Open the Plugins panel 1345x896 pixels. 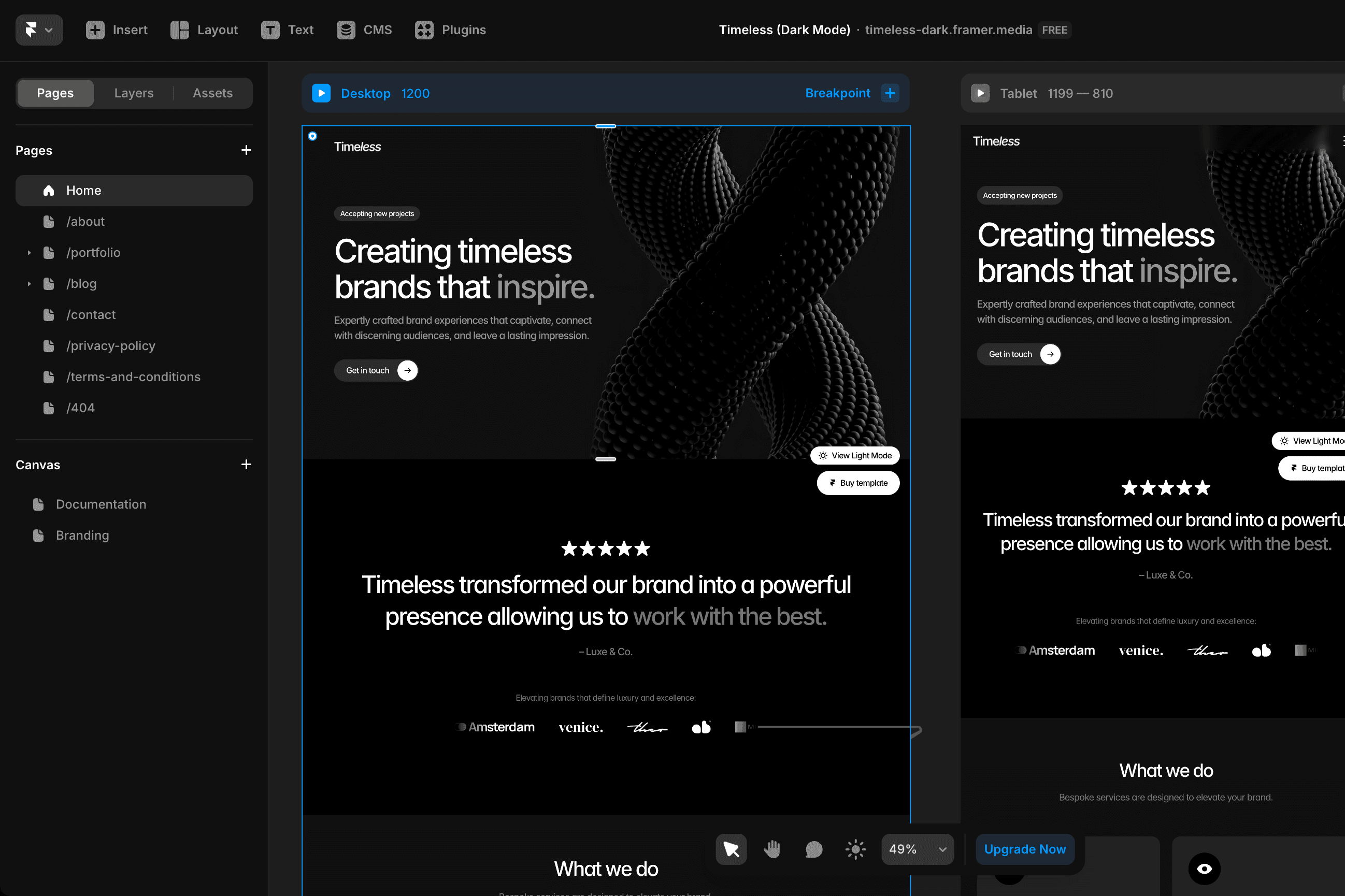click(x=450, y=30)
